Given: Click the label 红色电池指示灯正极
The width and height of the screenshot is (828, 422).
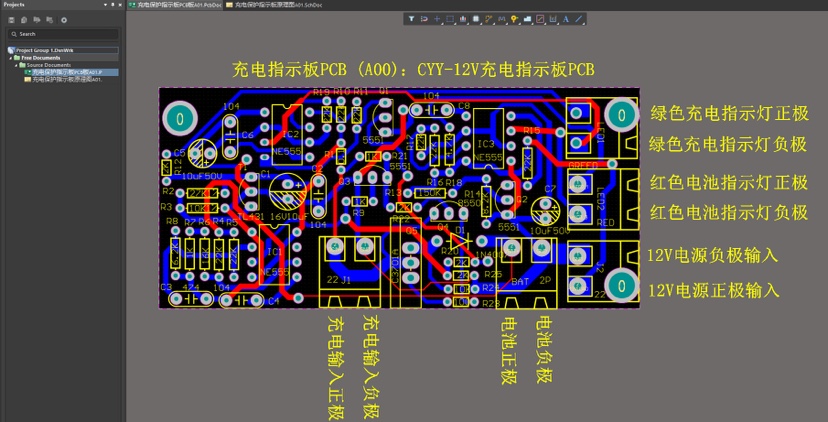Looking at the screenshot, I should click(x=729, y=183).
